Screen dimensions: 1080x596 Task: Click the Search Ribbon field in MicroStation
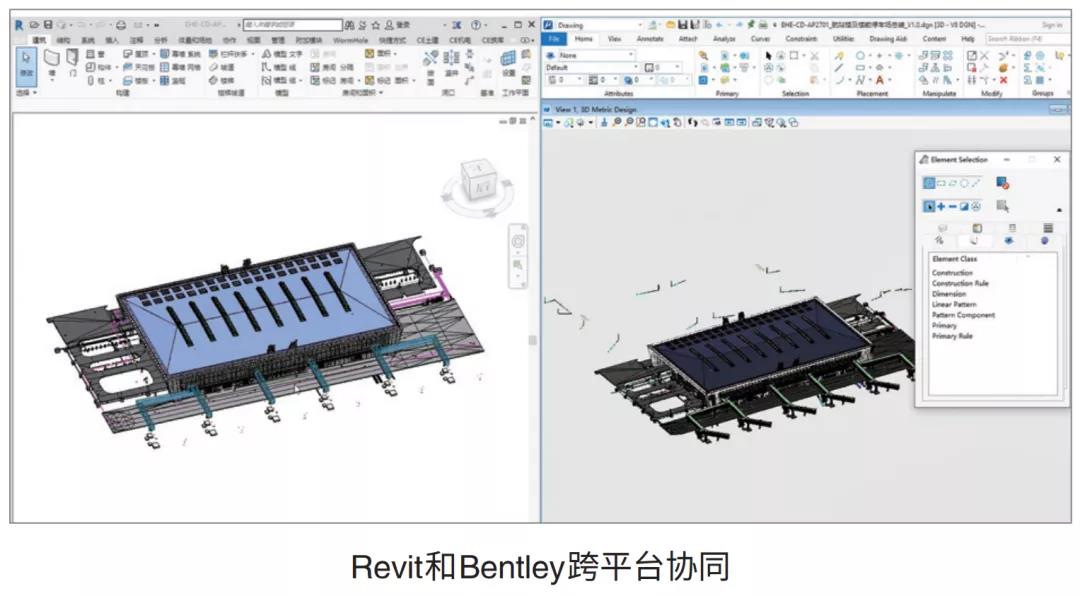tap(1028, 39)
